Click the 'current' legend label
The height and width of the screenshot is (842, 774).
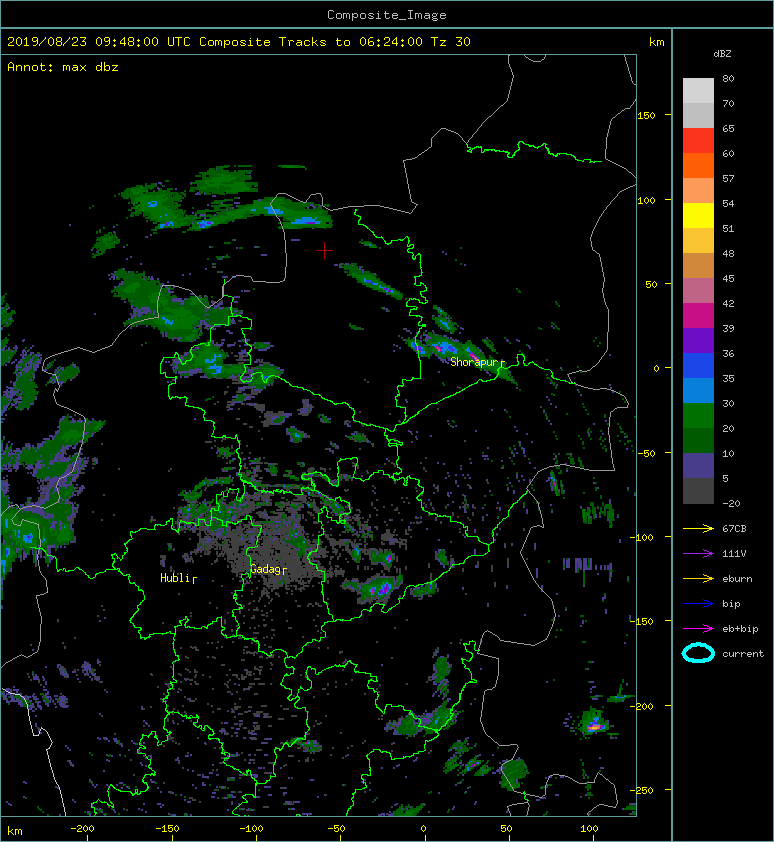click(743, 654)
